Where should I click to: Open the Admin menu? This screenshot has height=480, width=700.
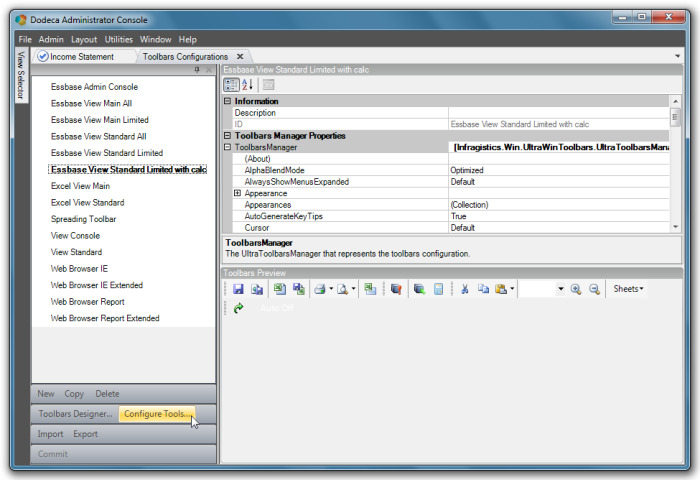pos(51,39)
